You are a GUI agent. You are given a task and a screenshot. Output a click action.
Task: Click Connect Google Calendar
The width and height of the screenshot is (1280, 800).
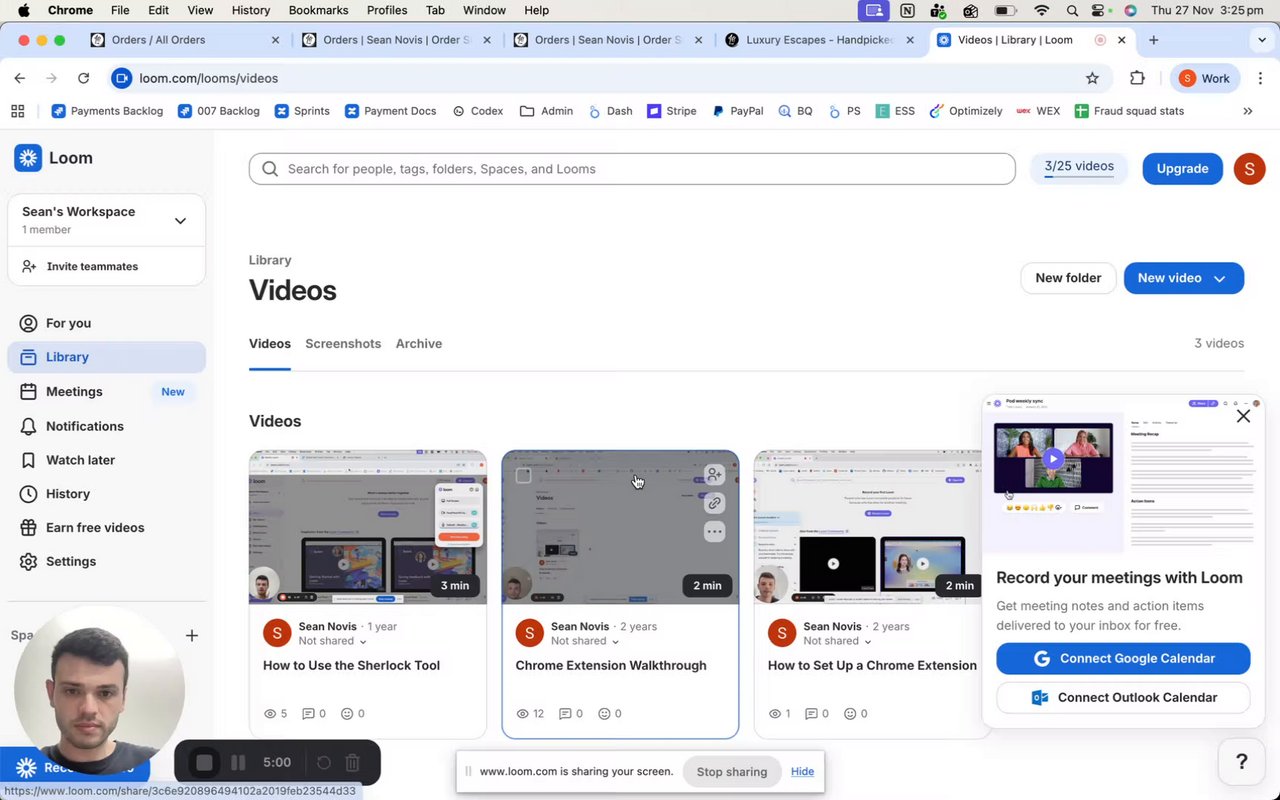(1123, 658)
